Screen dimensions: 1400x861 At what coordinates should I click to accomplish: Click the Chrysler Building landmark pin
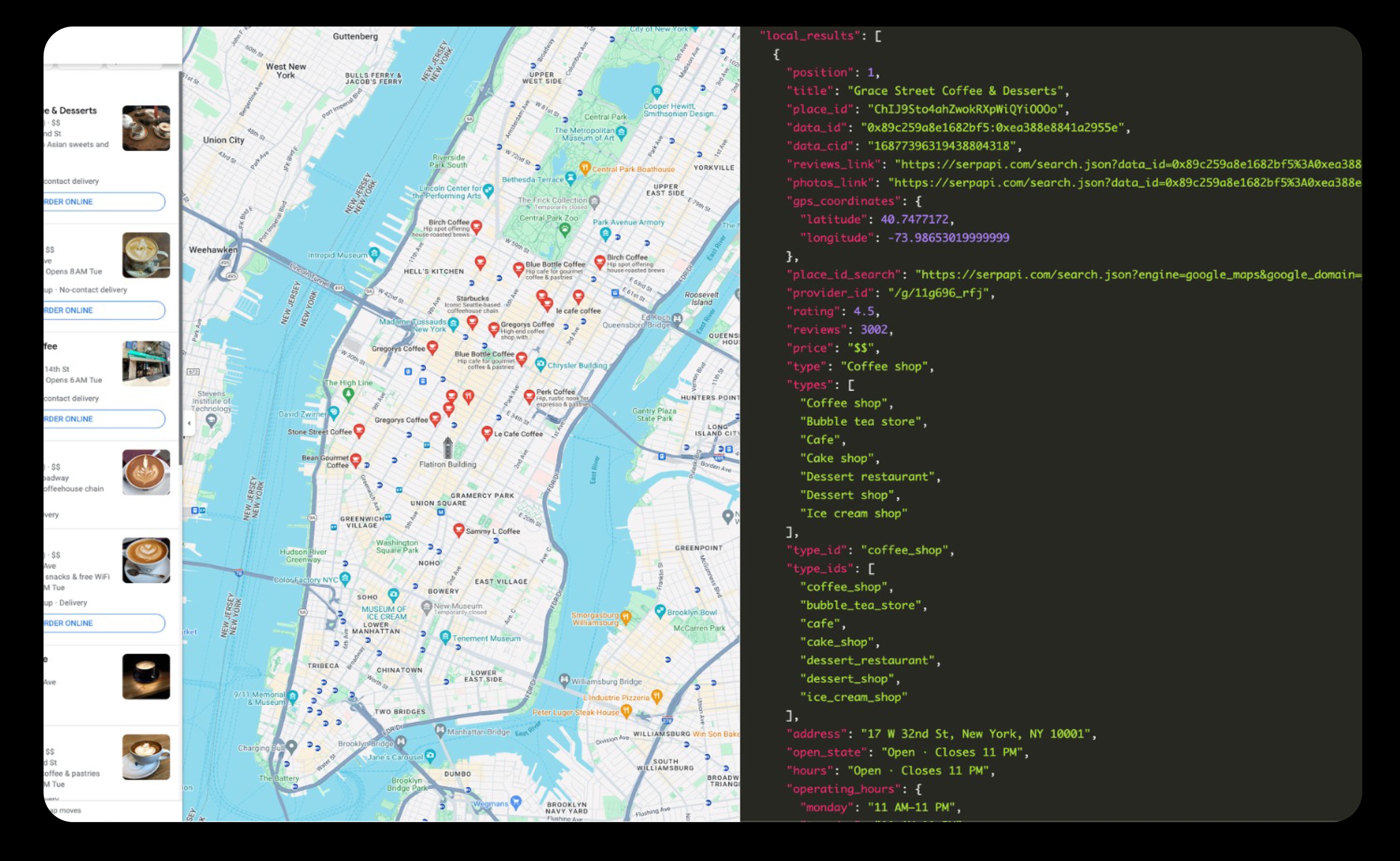click(541, 364)
